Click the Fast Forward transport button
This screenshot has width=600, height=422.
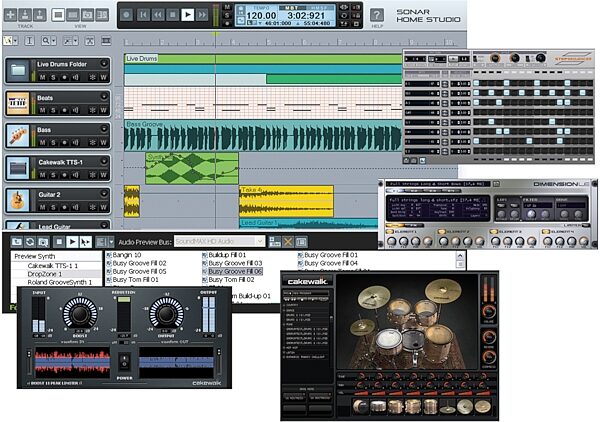coord(202,15)
